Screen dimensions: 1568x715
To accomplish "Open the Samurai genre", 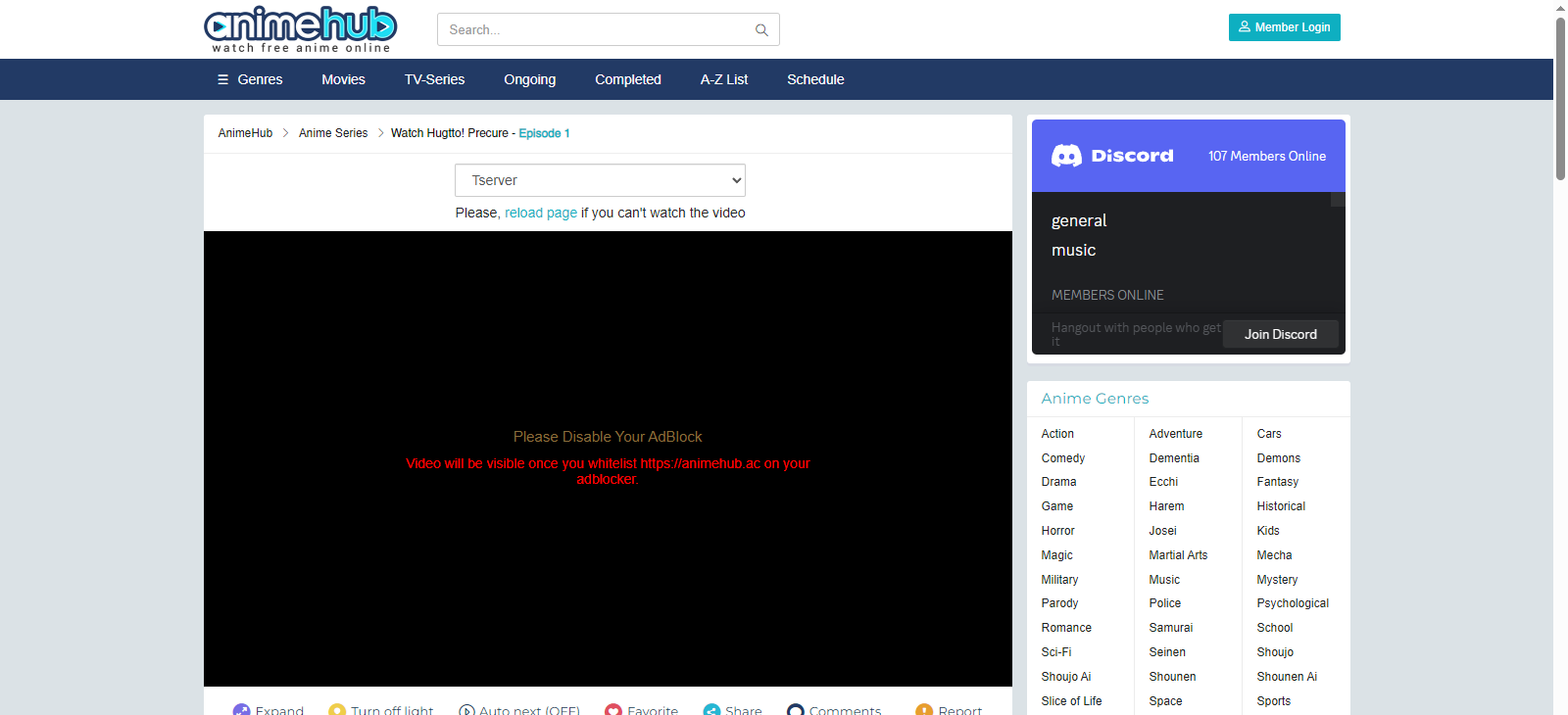I will coord(1170,628).
